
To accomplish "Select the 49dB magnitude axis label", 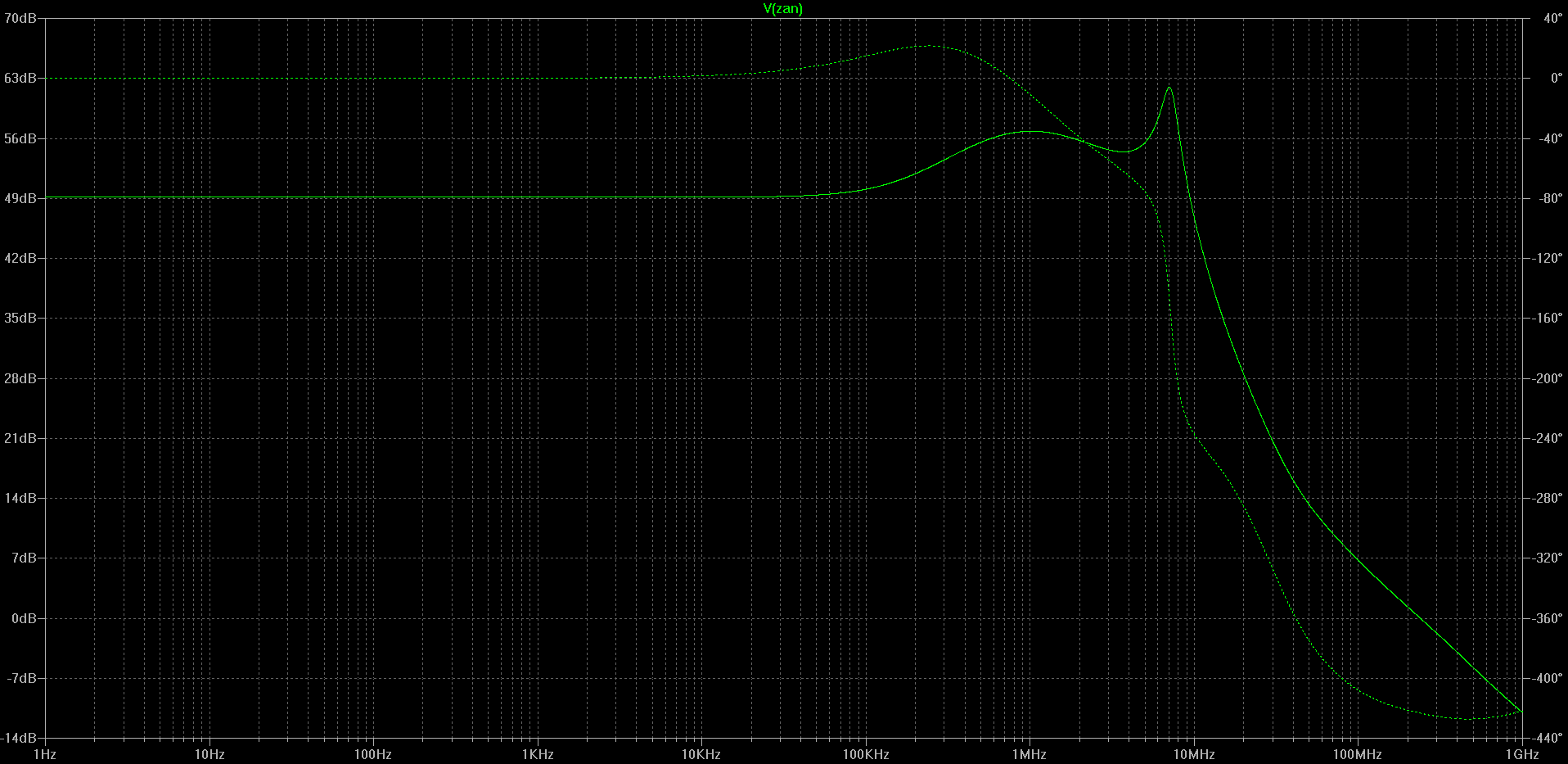I will coord(20,198).
